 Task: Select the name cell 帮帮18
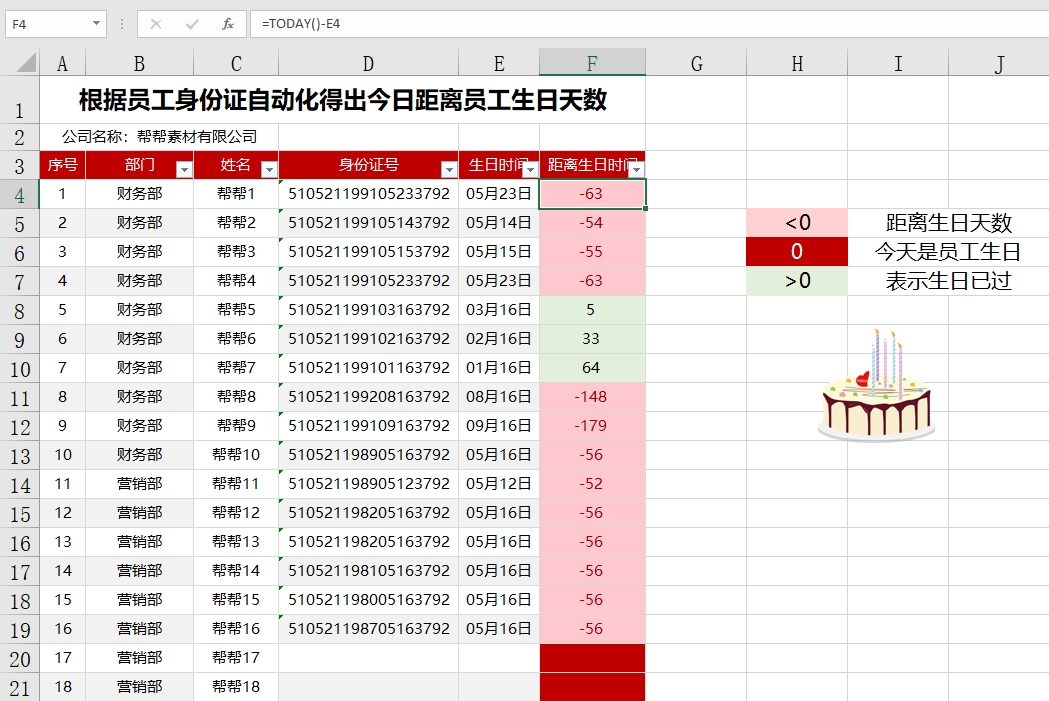point(235,687)
